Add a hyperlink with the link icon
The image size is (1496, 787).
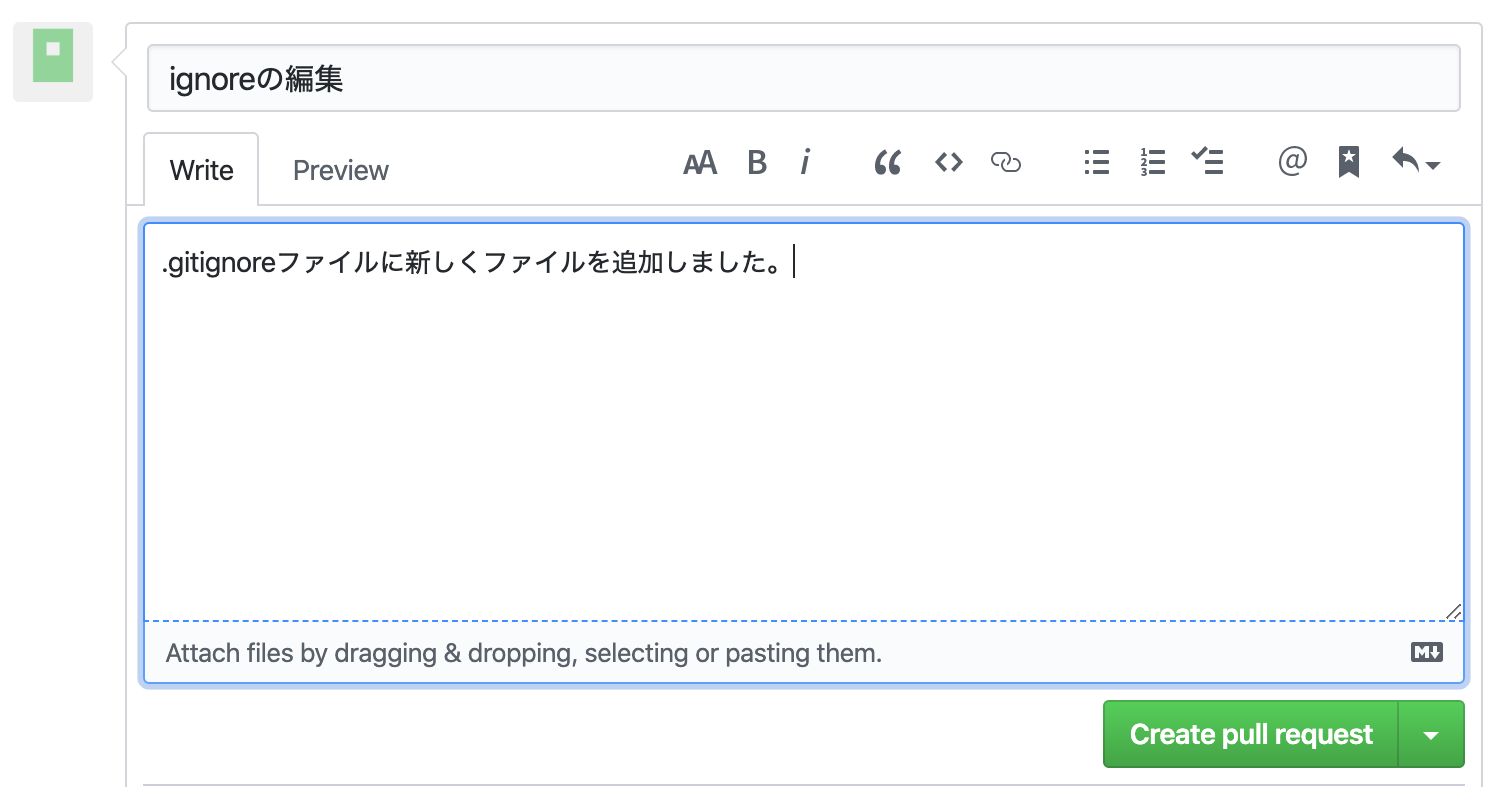coord(1005,162)
